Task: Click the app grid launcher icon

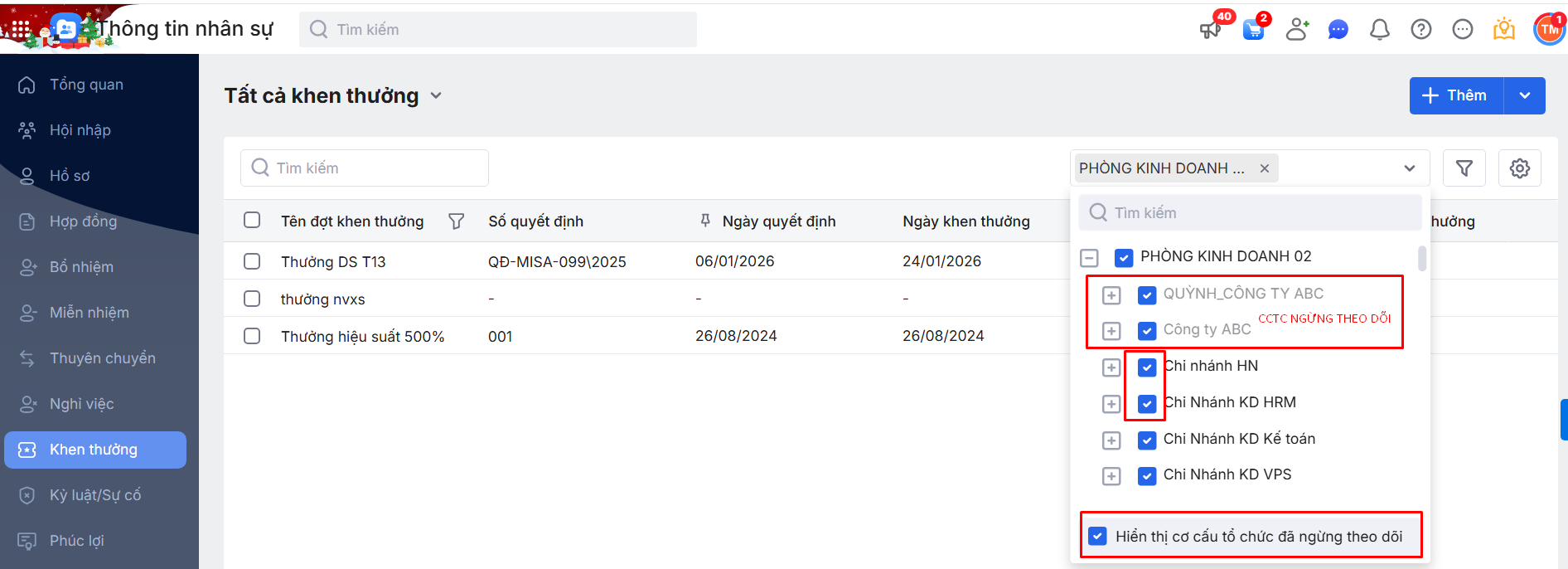Action: 20,29
